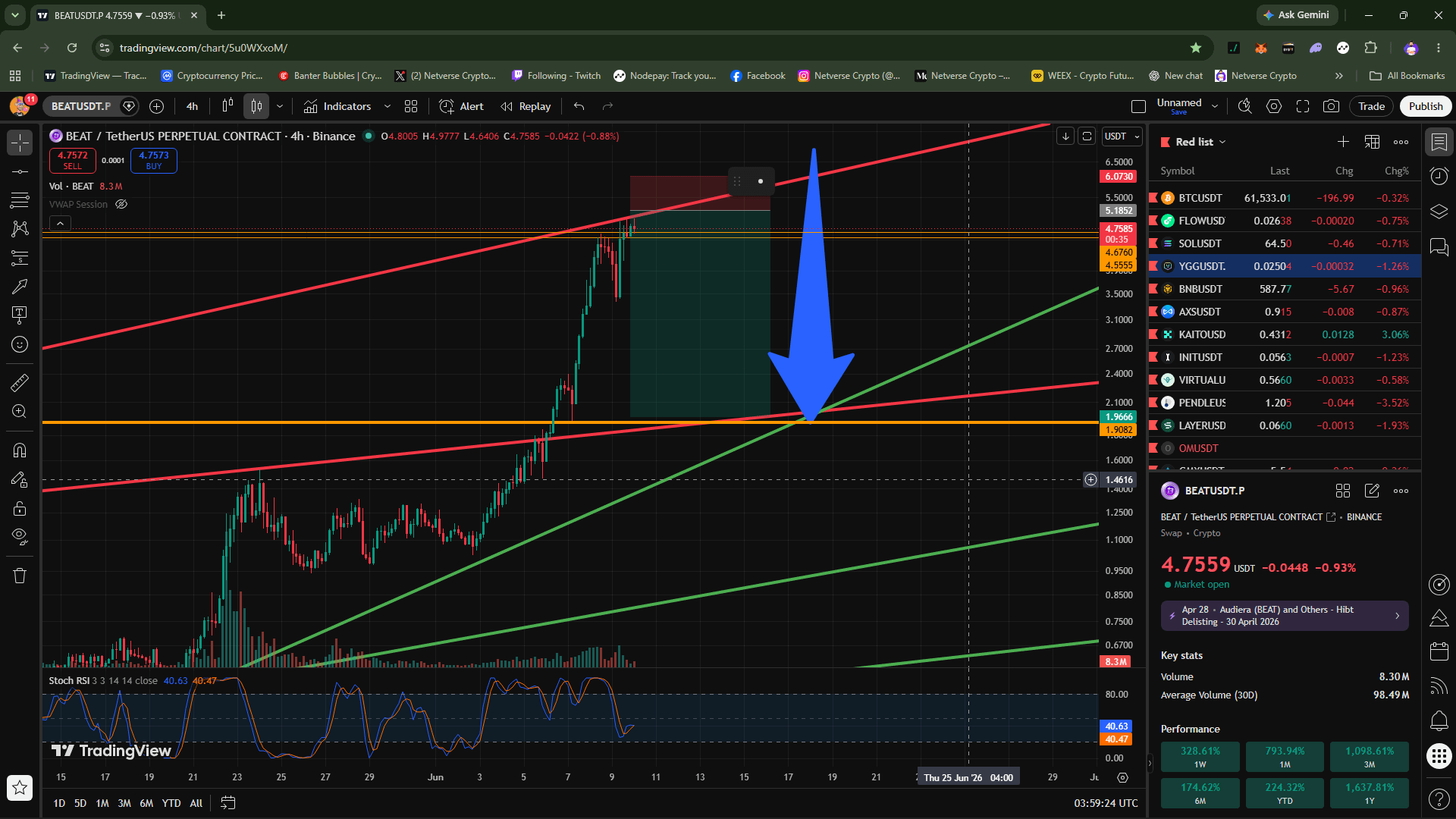Expand the Red list watchlist menu
The height and width of the screenshot is (819, 1456).
coord(1201,142)
